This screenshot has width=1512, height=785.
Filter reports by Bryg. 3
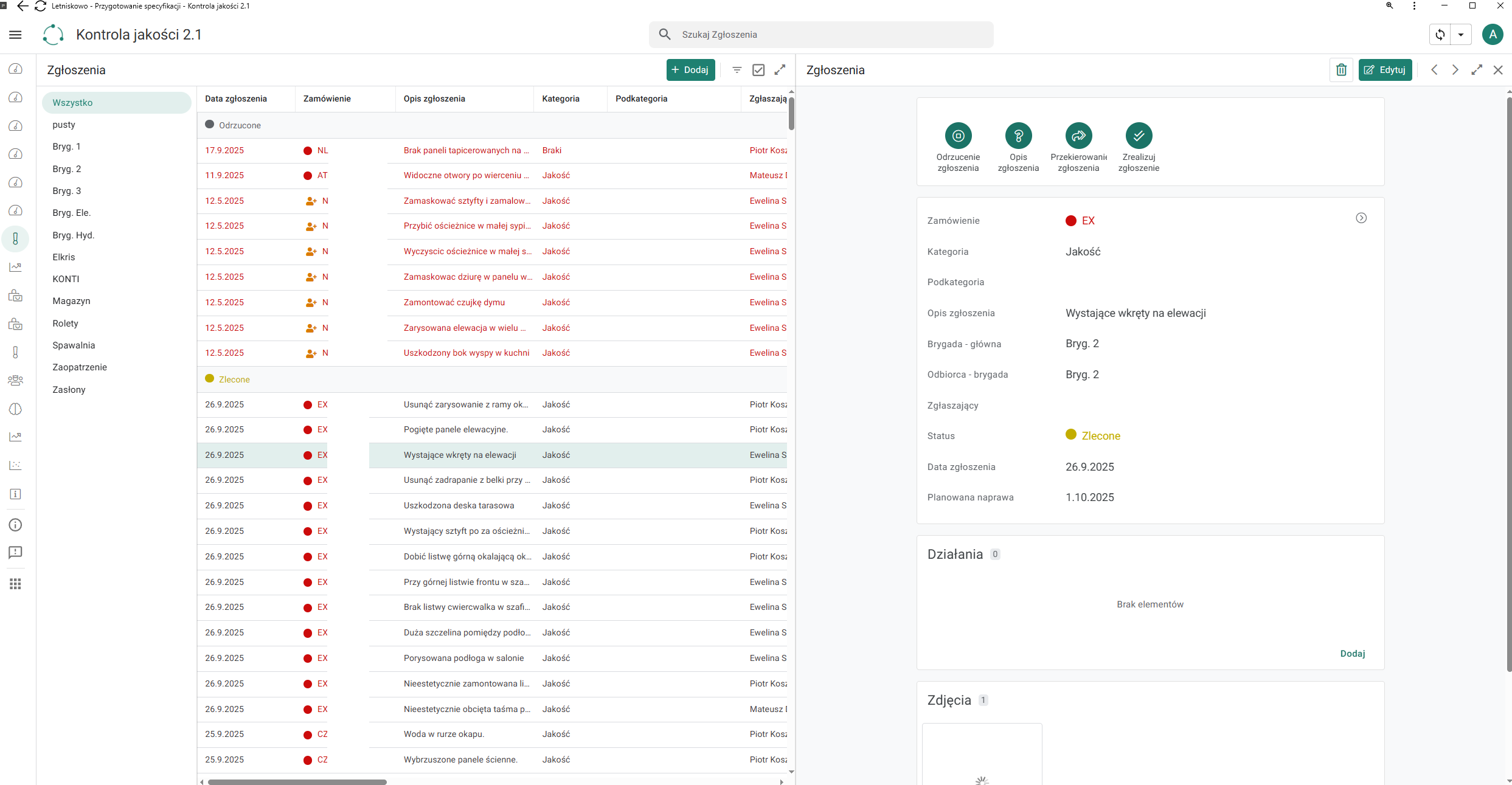pyautogui.click(x=116, y=191)
